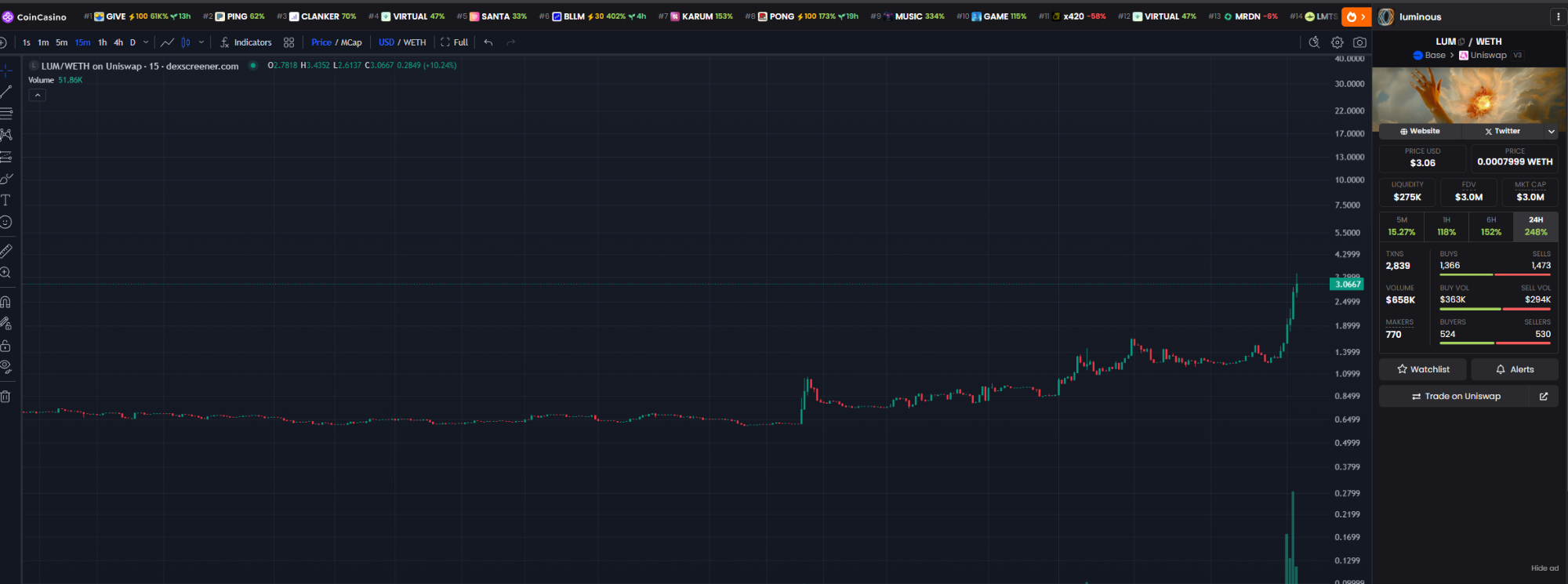Open the quick search magnifier icon
Image resolution: width=1568 pixels, height=584 pixels.
click(x=1315, y=42)
